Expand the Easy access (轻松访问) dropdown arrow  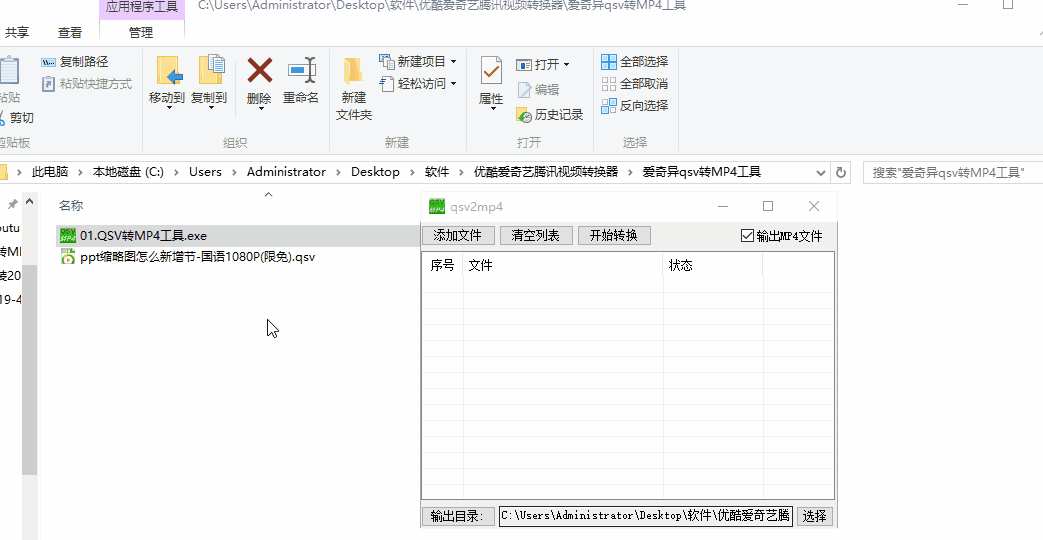point(454,84)
